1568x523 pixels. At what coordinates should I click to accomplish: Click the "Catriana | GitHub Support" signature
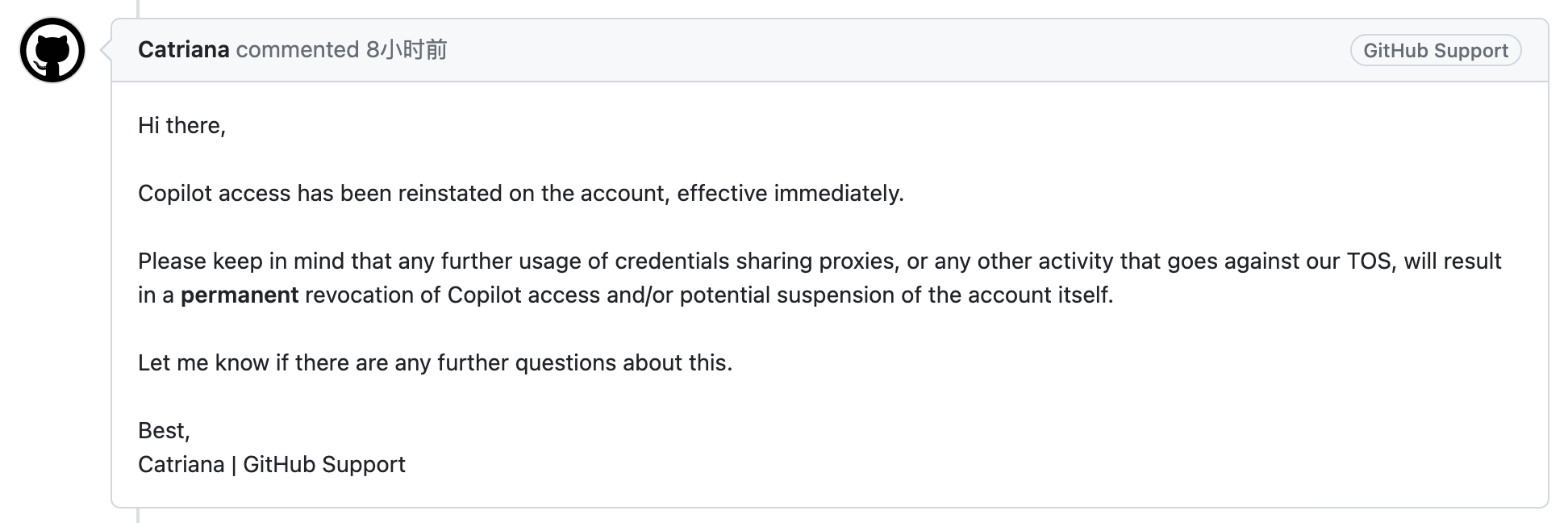pos(272,465)
